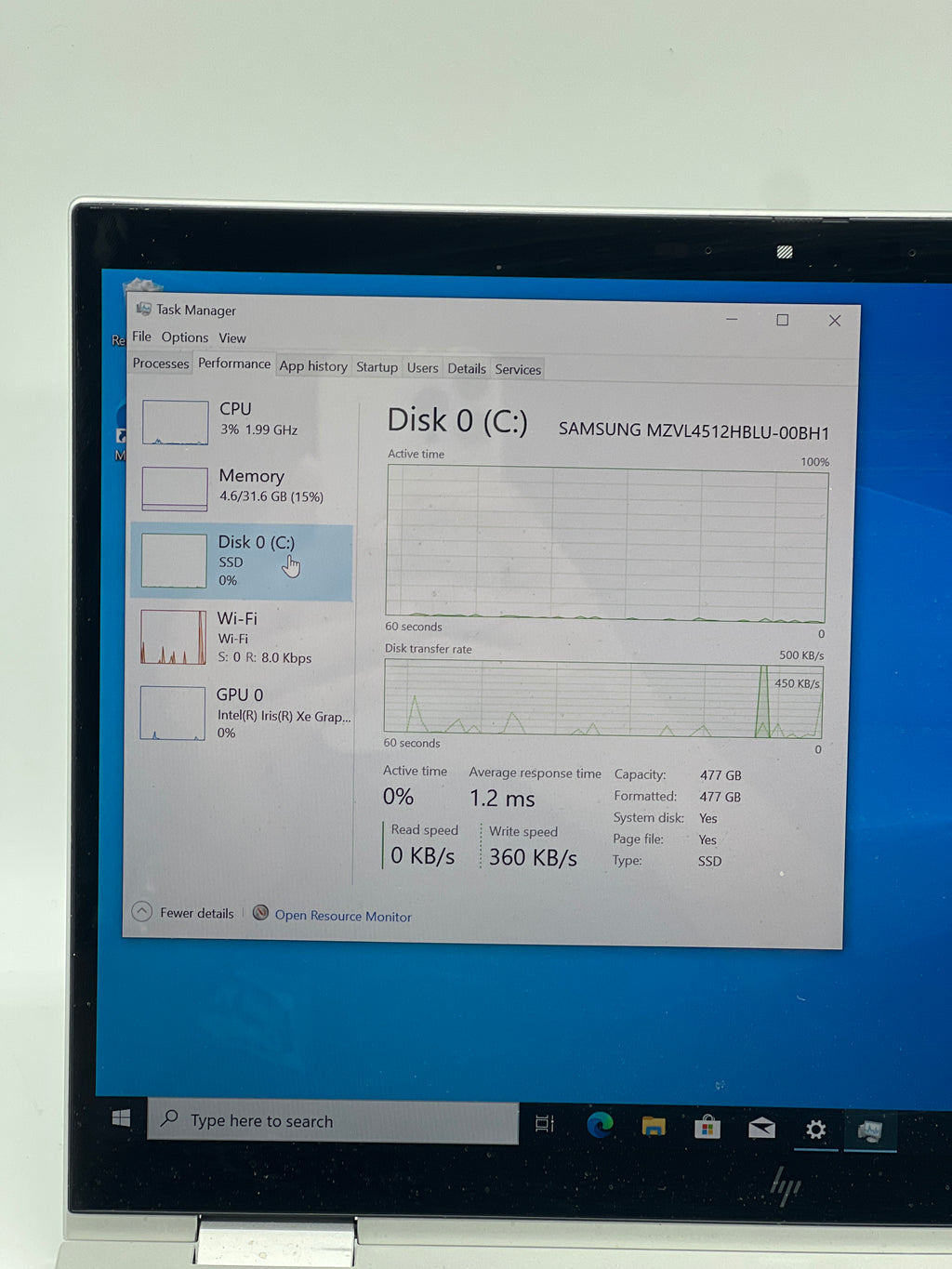
Task: Switch to the Performance tab
Action: tap(234, 364)
